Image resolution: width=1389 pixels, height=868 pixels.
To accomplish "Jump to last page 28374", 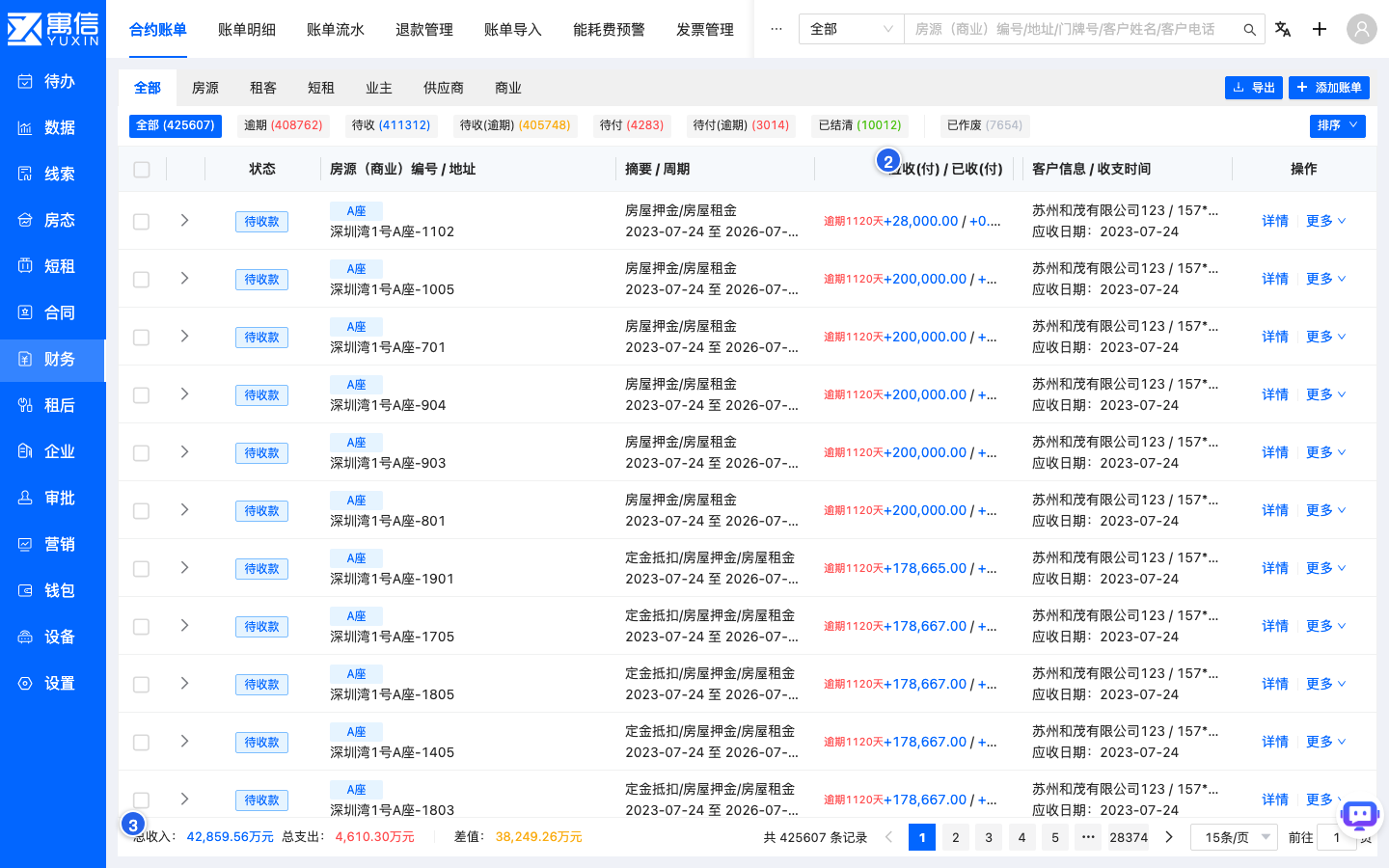I will coord(1129,837).
